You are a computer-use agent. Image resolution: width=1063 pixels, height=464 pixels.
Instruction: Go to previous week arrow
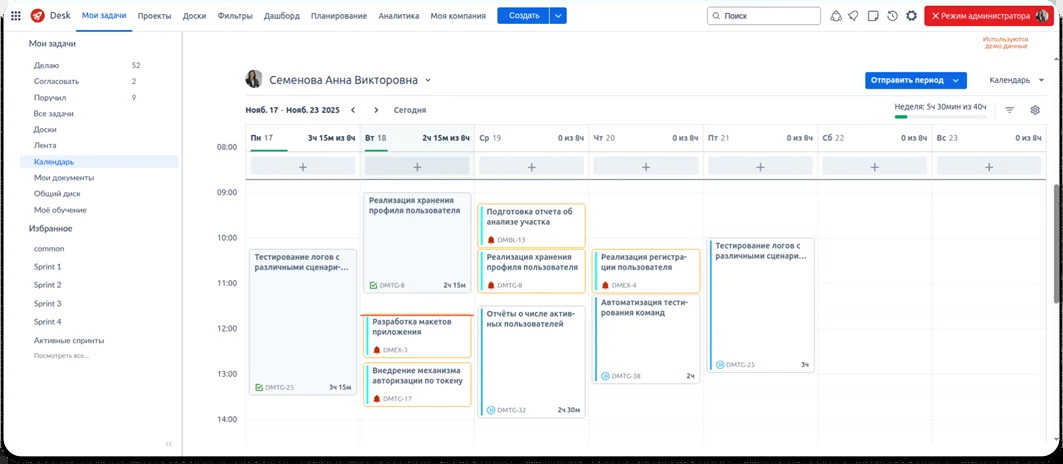[353, 110]
